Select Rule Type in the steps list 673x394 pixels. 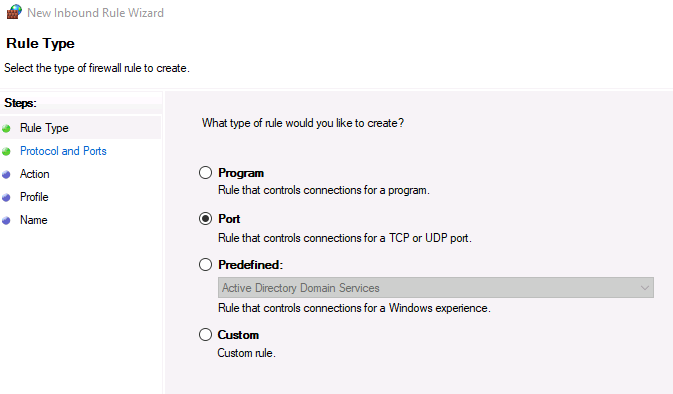pos(44,128)
